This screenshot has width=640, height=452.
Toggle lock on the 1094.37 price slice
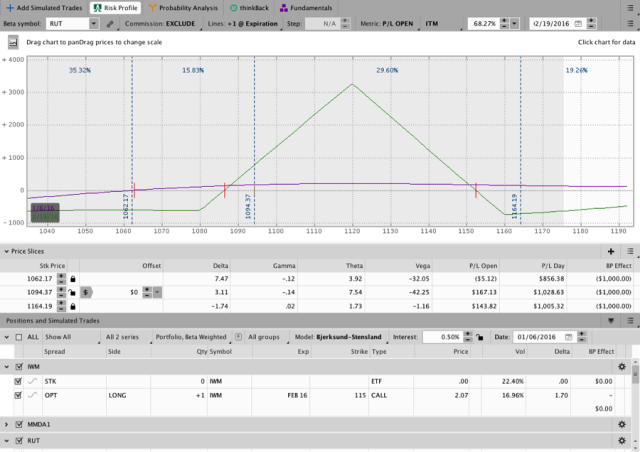pyautogui.click(x=72, y=292)
